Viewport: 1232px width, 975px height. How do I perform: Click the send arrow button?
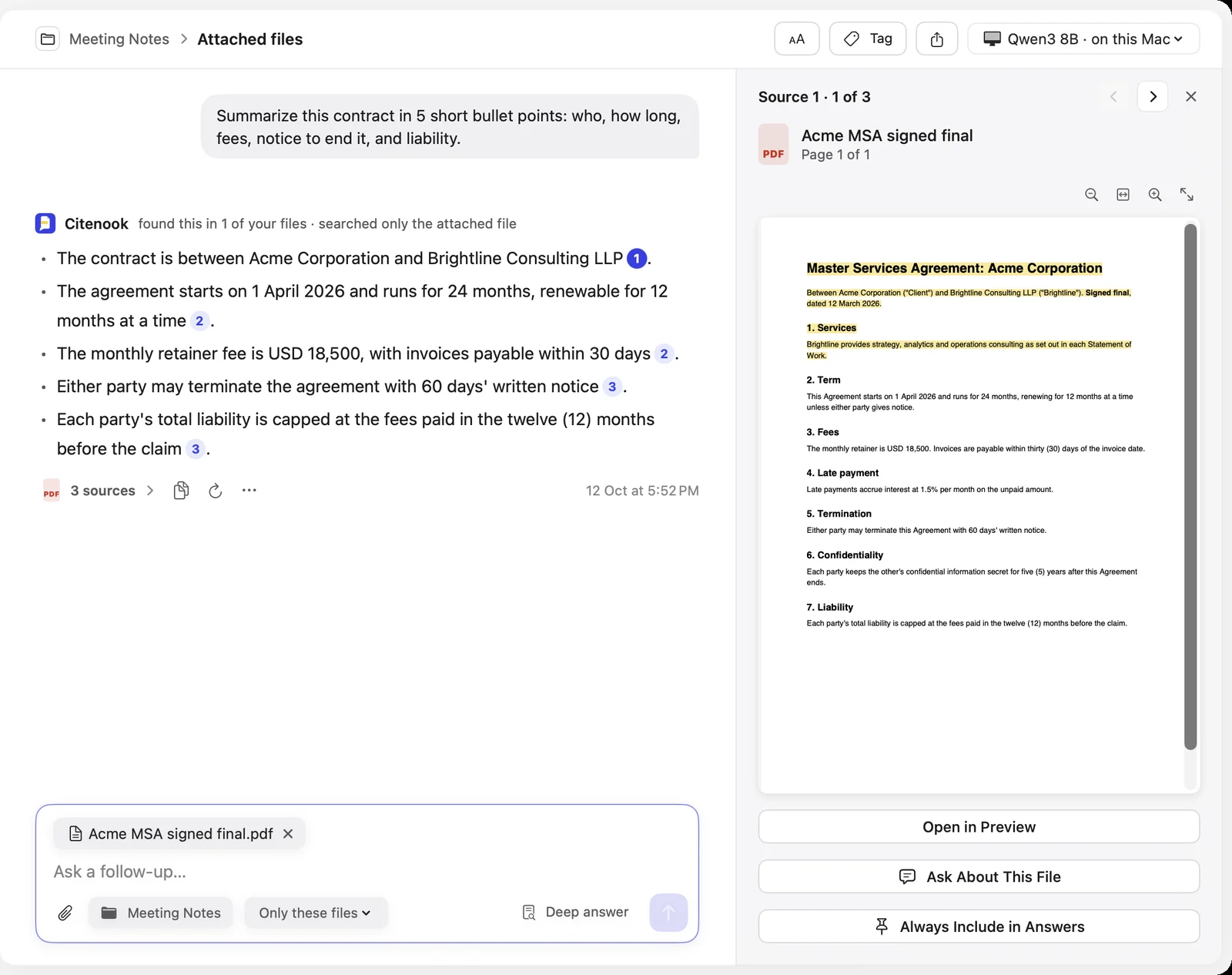668,913
